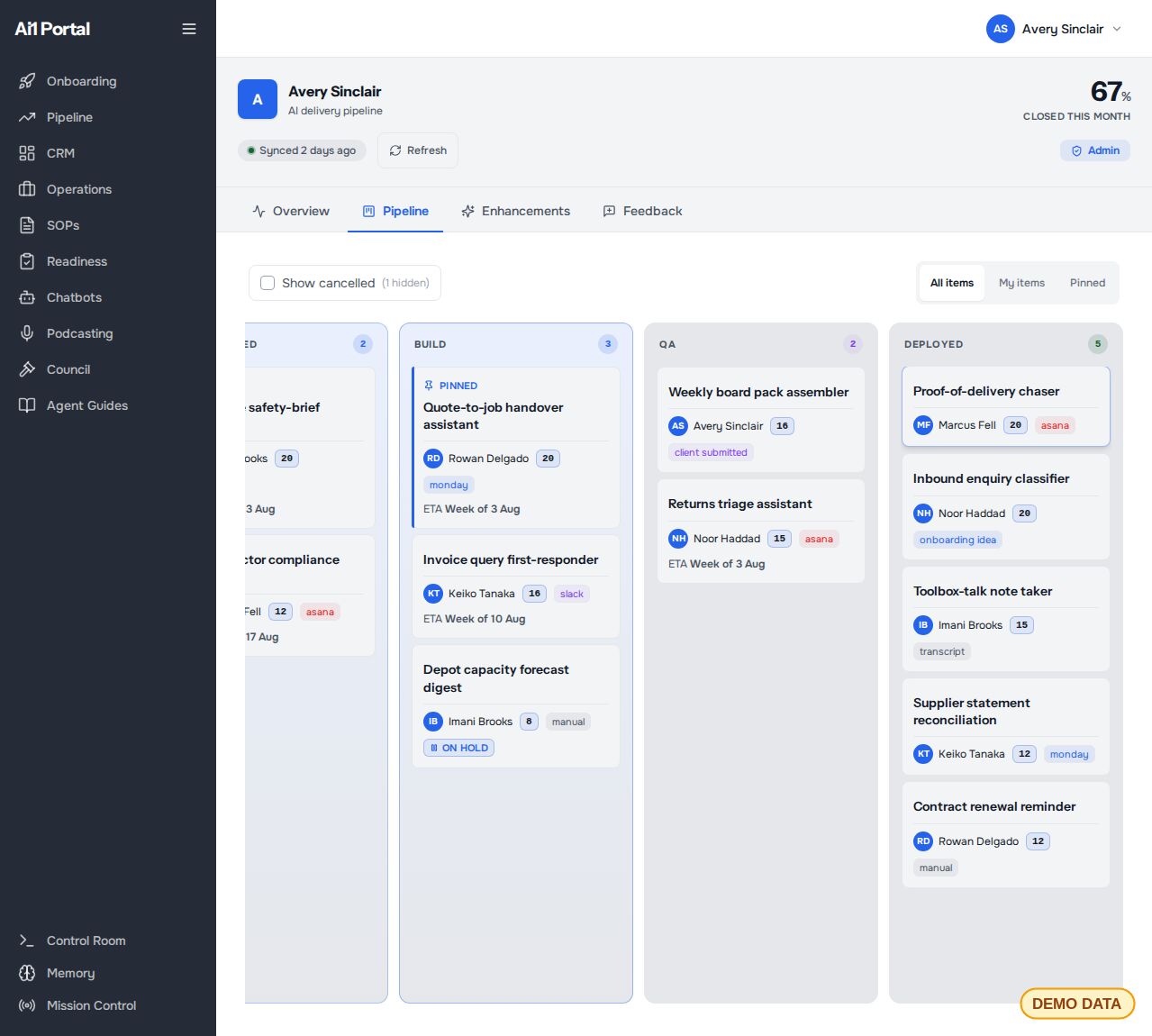1152x1036 pixels.
Task: Click the QA column count badge
Action: tap(853, 344)
